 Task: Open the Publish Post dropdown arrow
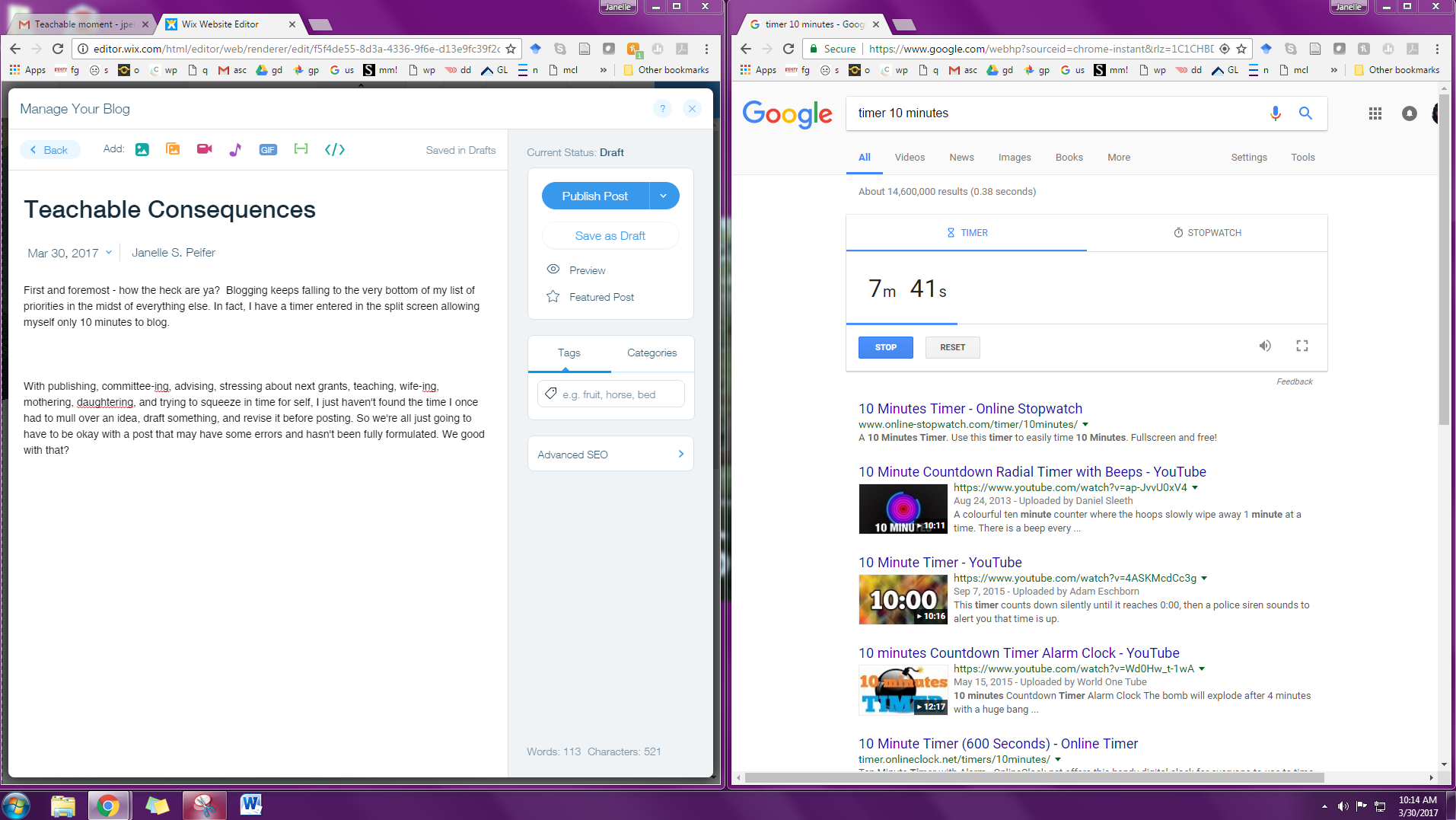pyautogui.click(x=664, y=196)
